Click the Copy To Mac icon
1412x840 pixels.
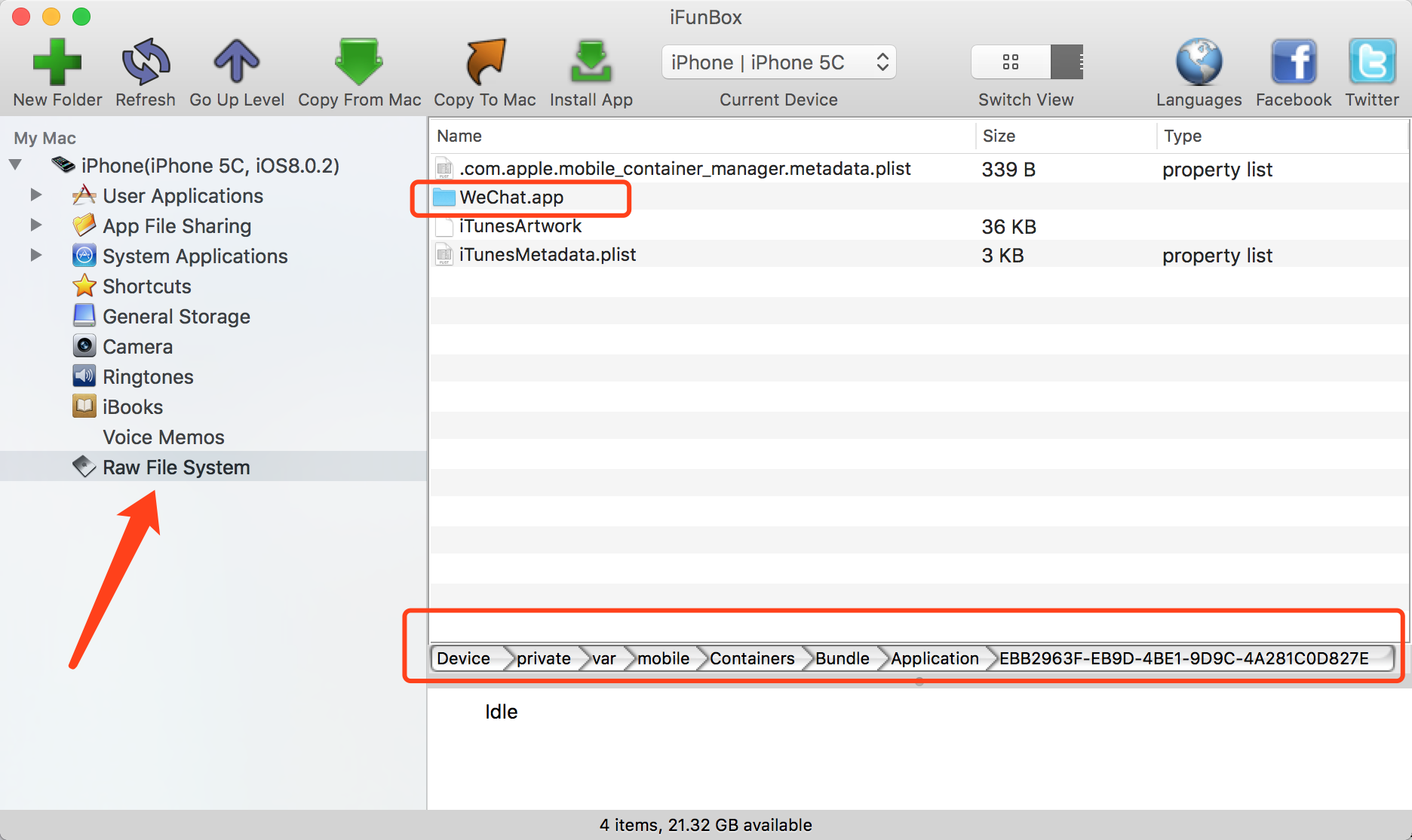click(485, 62)
